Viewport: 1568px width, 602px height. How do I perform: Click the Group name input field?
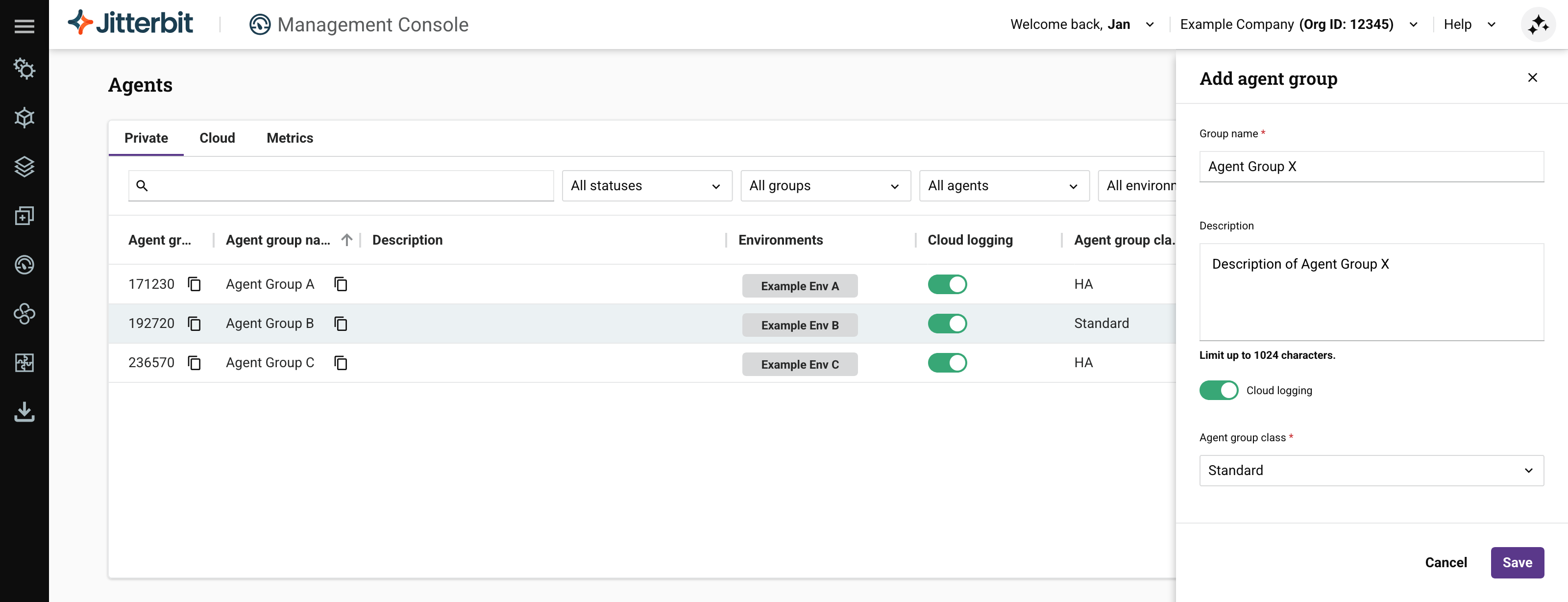1371,167
